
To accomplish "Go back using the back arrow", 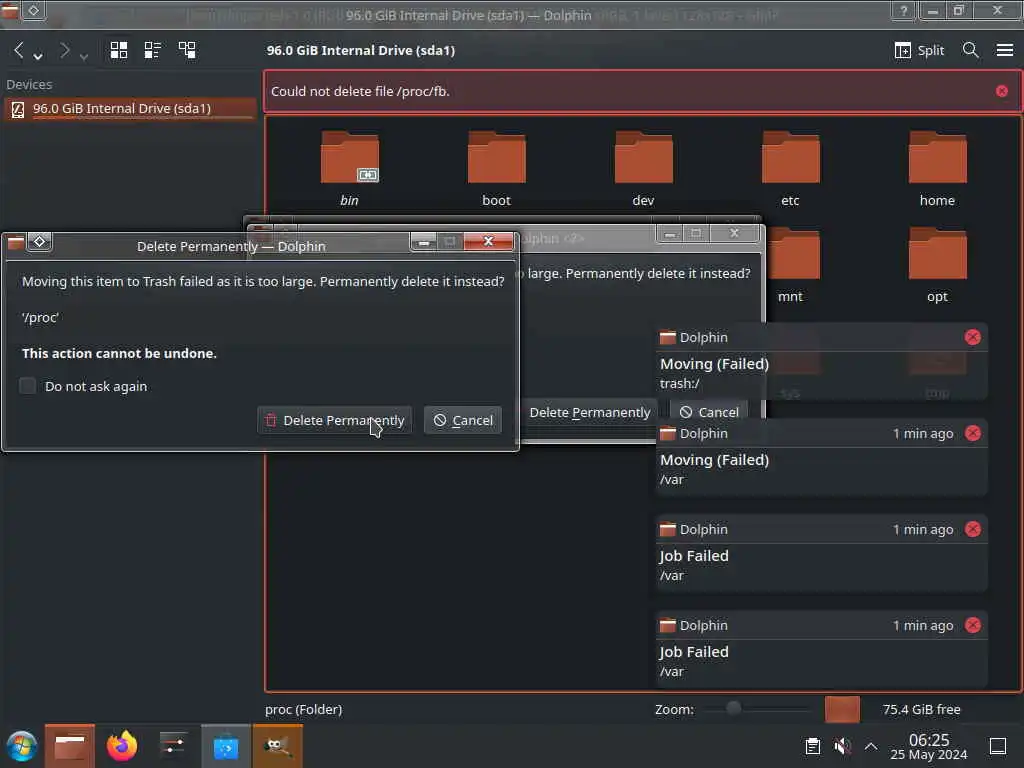I will pos(18,50).
